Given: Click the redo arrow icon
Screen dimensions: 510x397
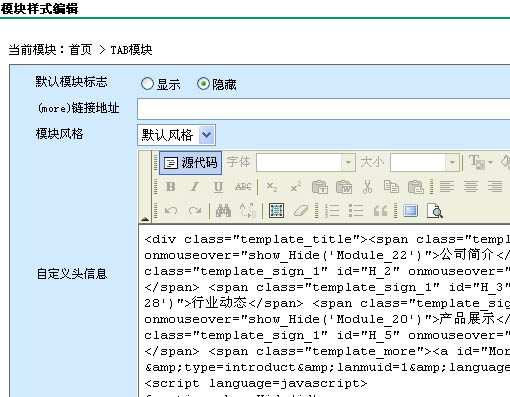Looking at the screenshot, I should (x=194, y=211).
